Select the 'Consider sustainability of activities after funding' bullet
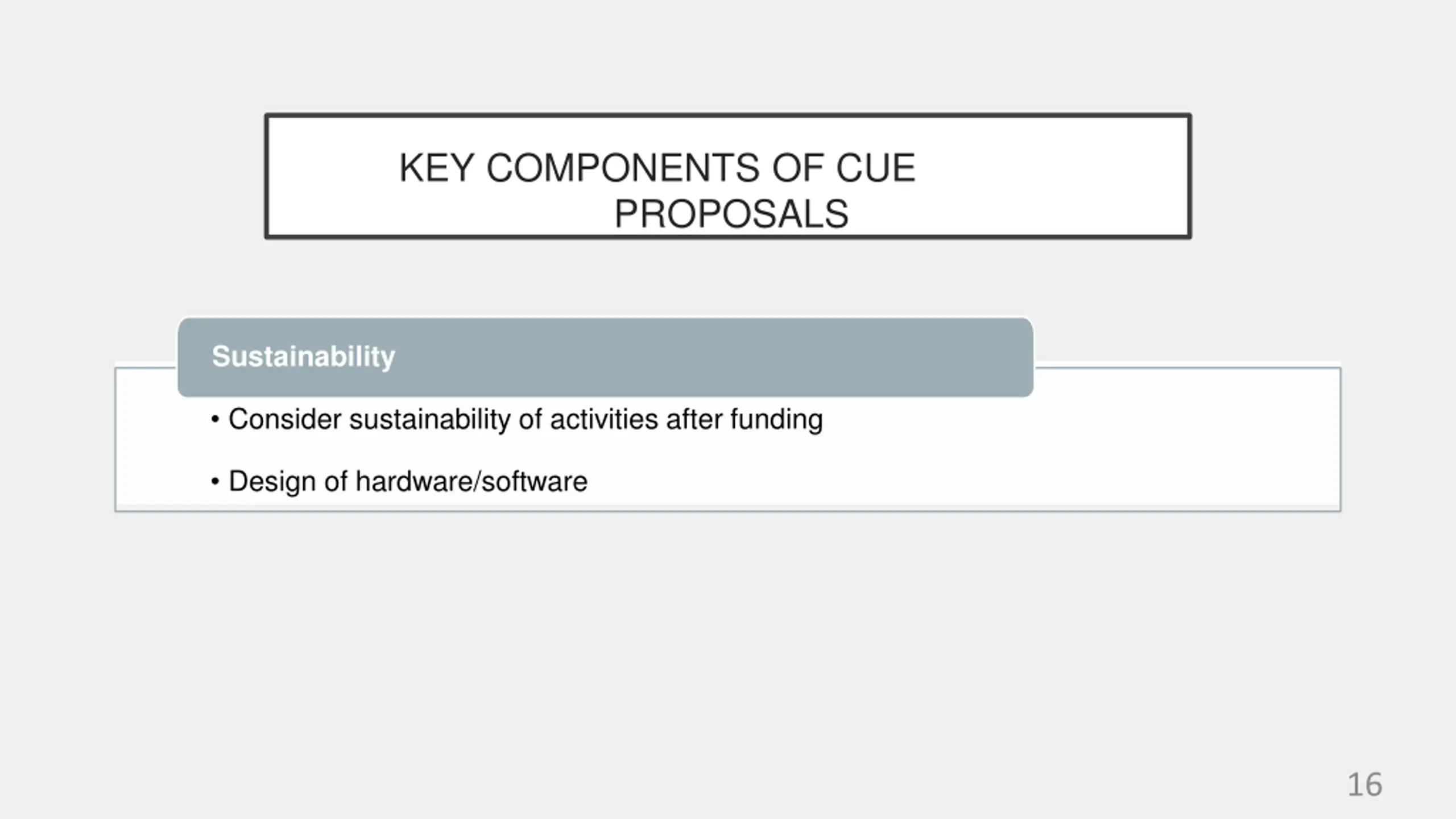The image size is (1456, 819). click(x=525, y=420)
